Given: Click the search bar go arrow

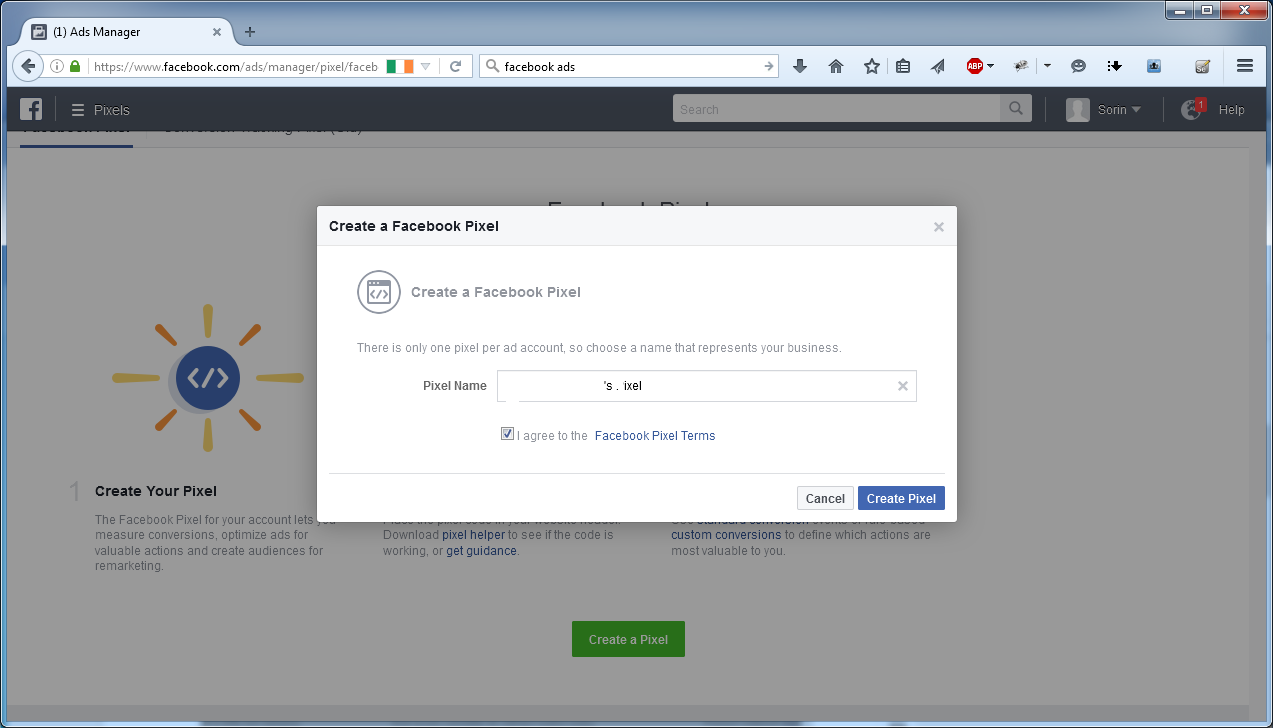Looking at the screenshot, I should (x=769, y=66).
